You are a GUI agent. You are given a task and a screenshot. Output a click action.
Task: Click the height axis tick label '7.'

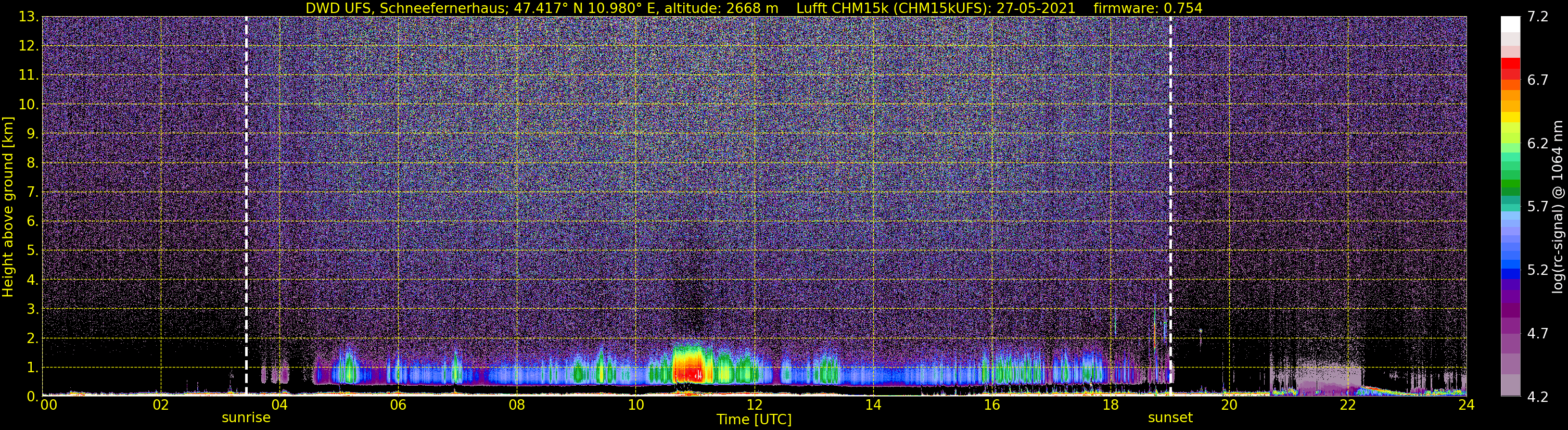[x=32, y=192]
